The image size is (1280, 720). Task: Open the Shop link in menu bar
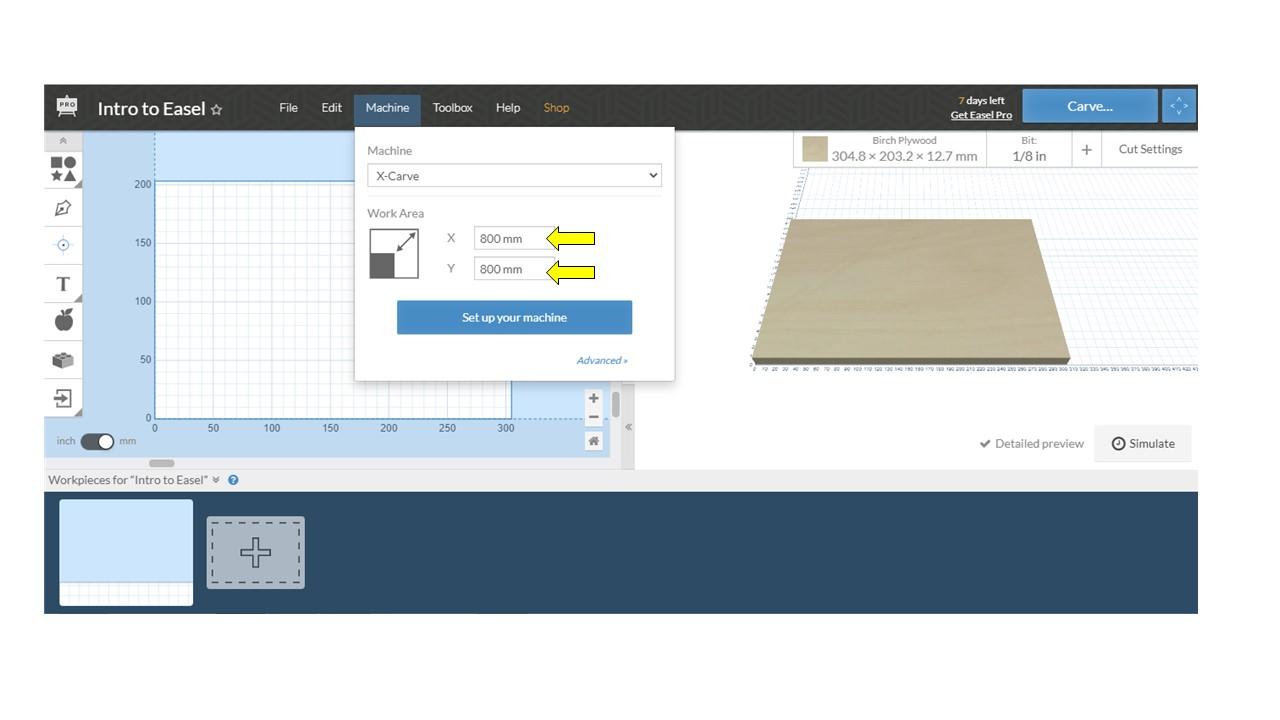coord(556,108)
